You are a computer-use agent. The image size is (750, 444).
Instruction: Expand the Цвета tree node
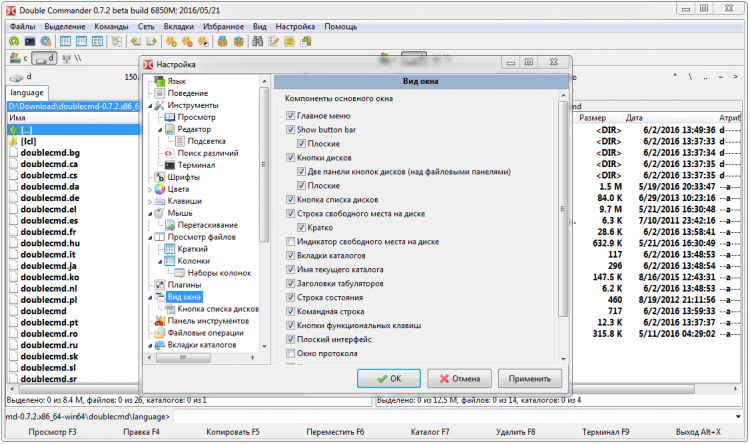tap(150, 189)
